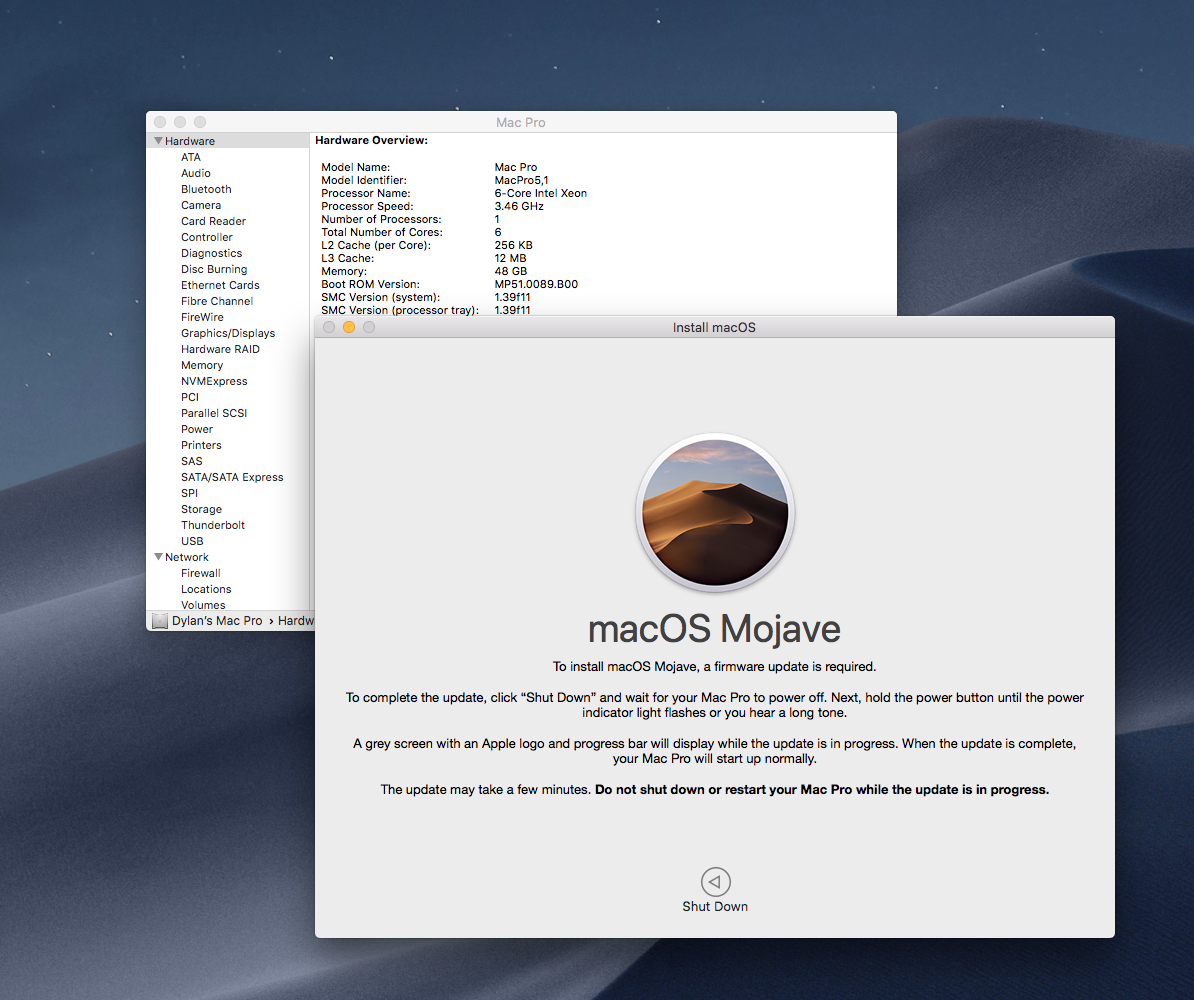Image resolution: width=1194 pixels, height=1000 pixels.
Task: Select Printers in the sidebar
Action: point(201,445)
